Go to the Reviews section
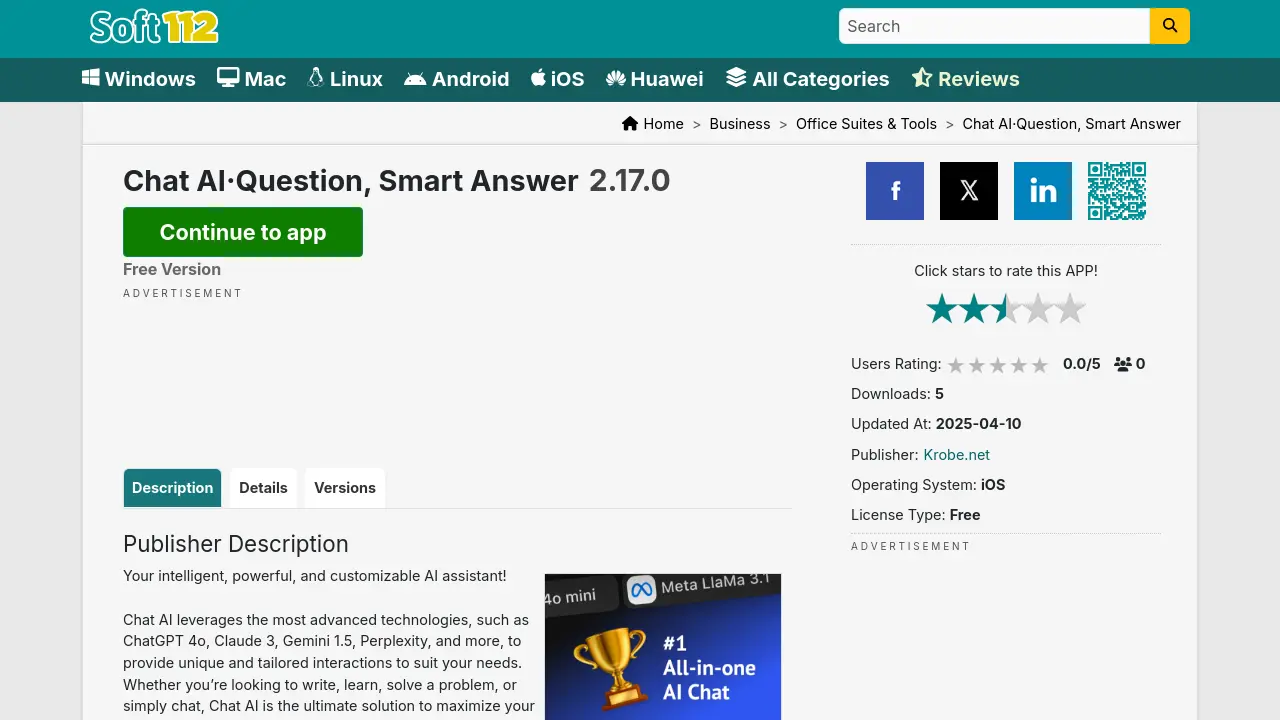 (x=966, y=79)
